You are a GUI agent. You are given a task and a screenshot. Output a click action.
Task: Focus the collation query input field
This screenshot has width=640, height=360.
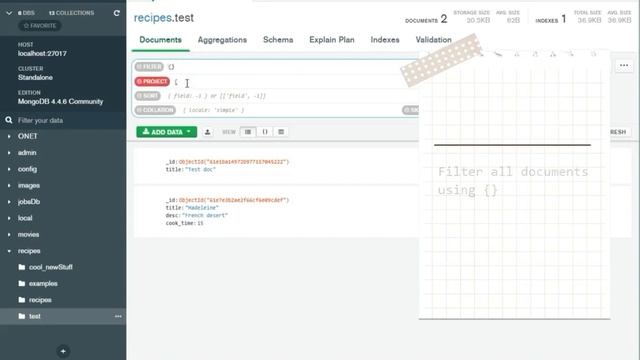[x=290, y=110]
